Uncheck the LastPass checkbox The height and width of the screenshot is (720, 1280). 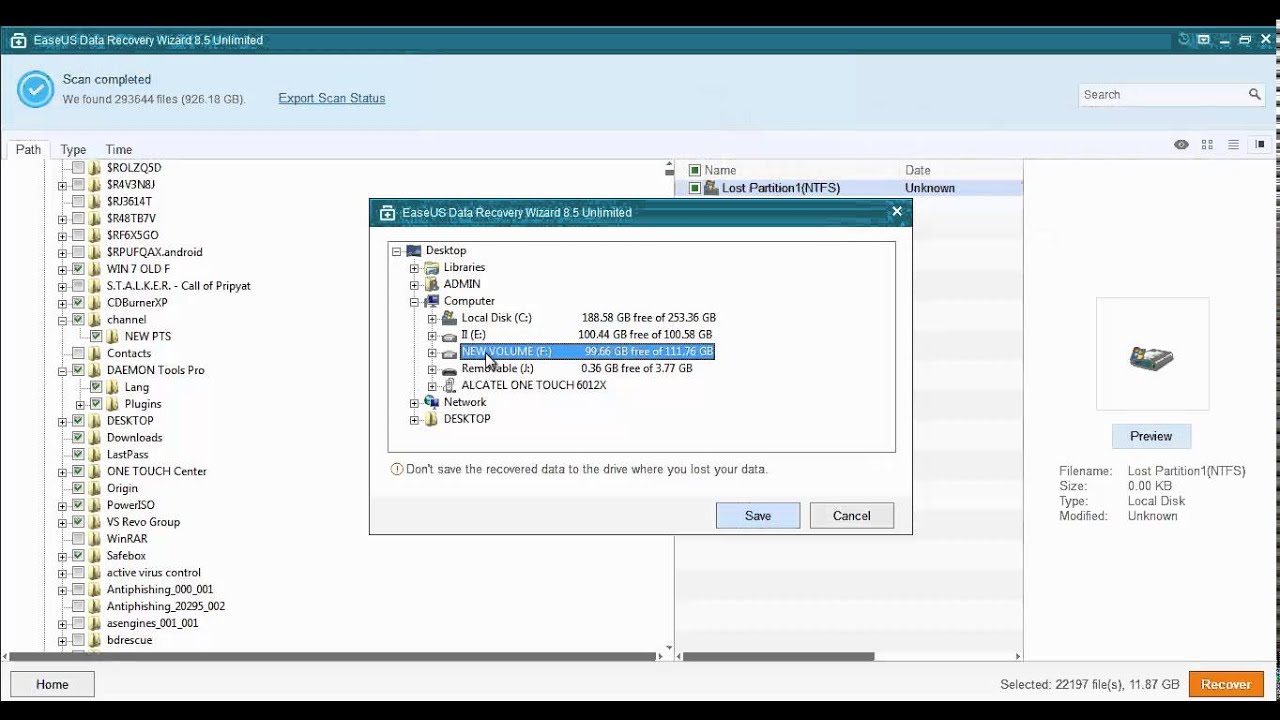coord(78,454)
